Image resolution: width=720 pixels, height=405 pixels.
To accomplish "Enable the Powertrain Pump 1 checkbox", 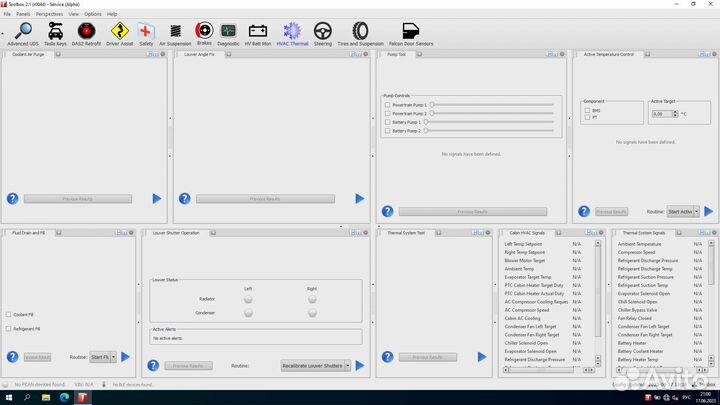I will click(x=388, y=105).
